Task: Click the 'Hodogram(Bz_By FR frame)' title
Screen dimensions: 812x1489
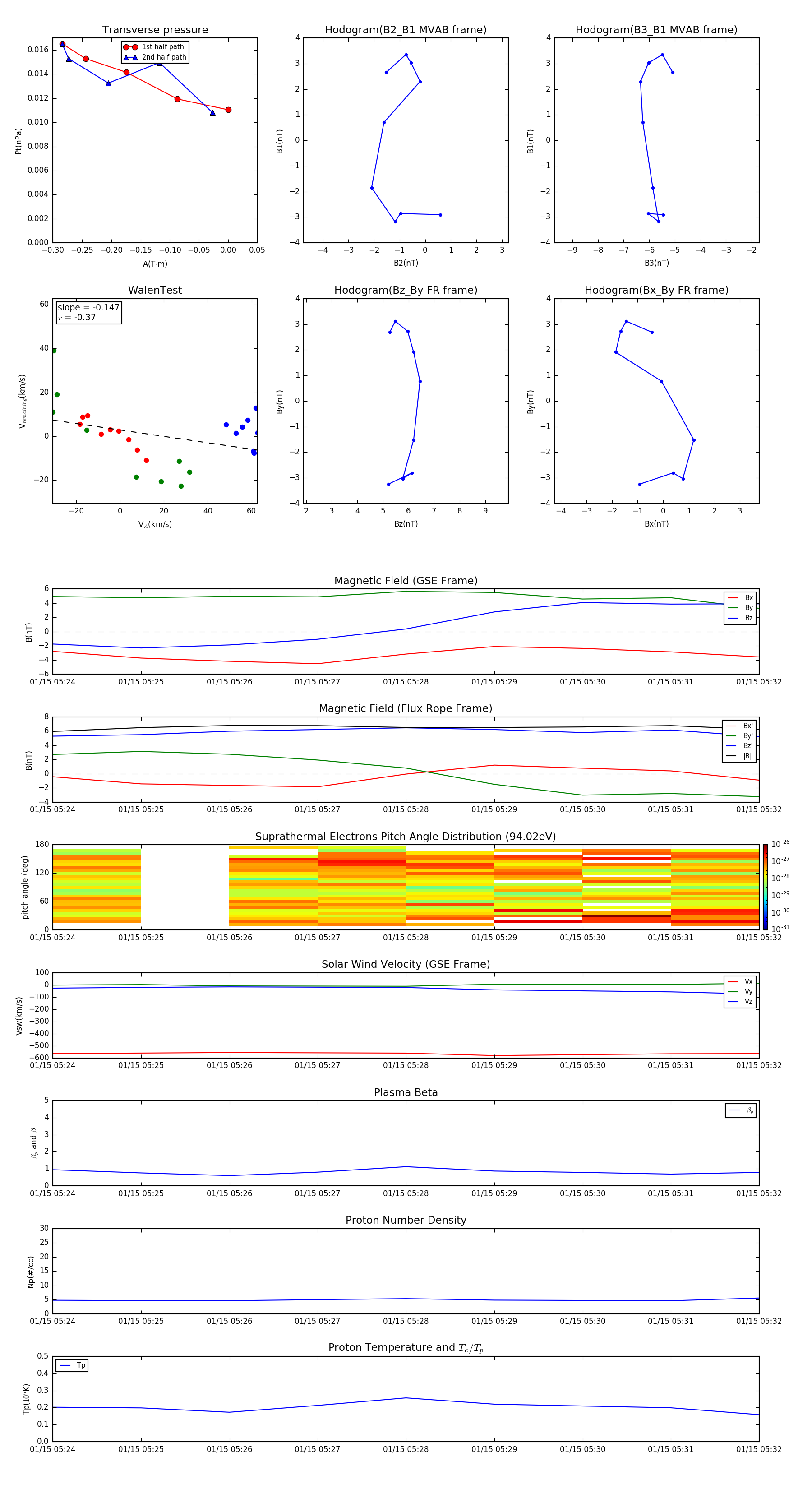Action: 406,290
